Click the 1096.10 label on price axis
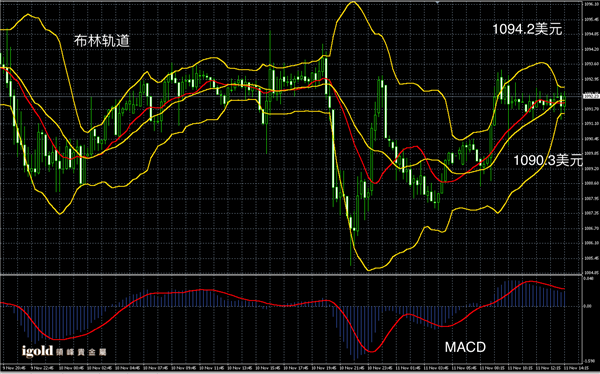 click(590, 4)
